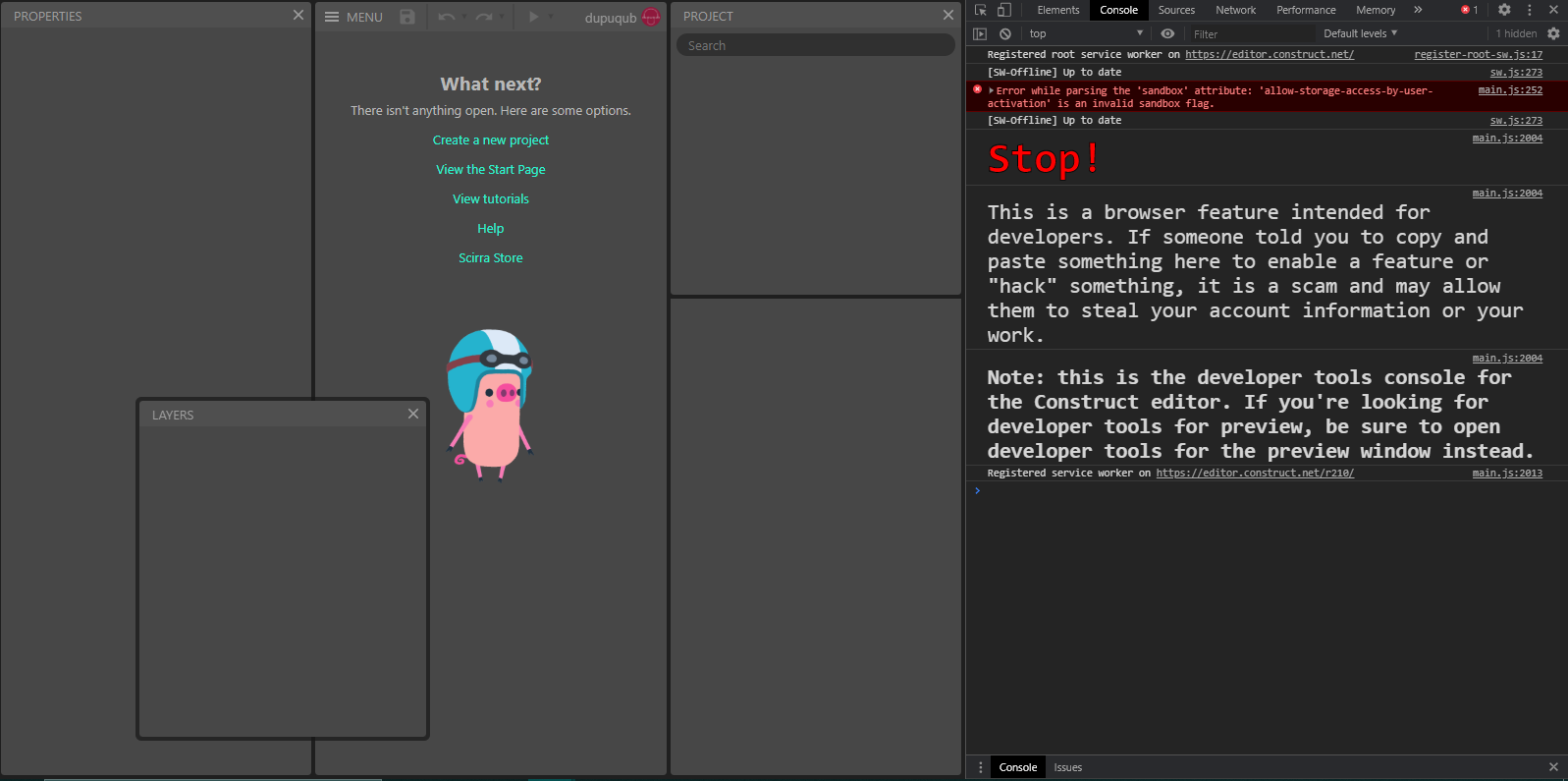Toggle the DevTools device toolbar icon
The width and height of the screenshot is (1568, 781).
click(1004, 10)
